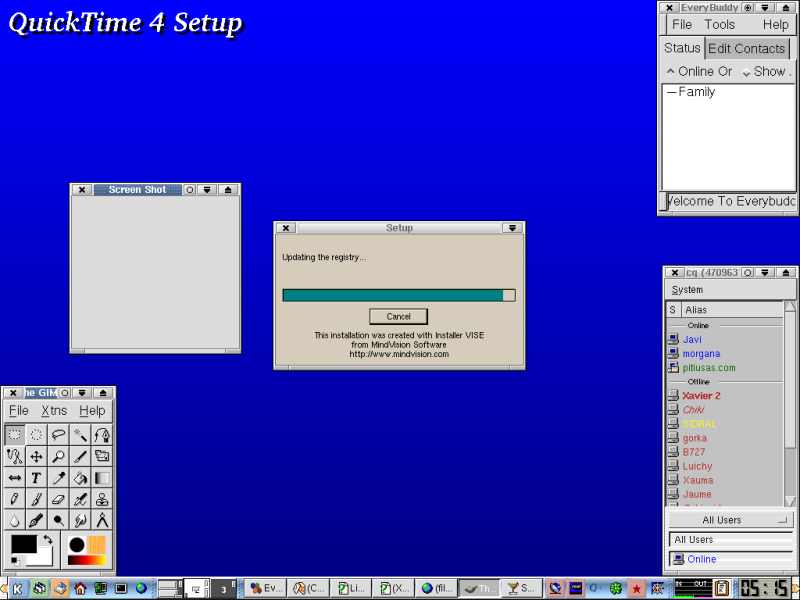Select offline contact gorka in Licq
Viewport: 800px width, 600px height.
point(694,438)
